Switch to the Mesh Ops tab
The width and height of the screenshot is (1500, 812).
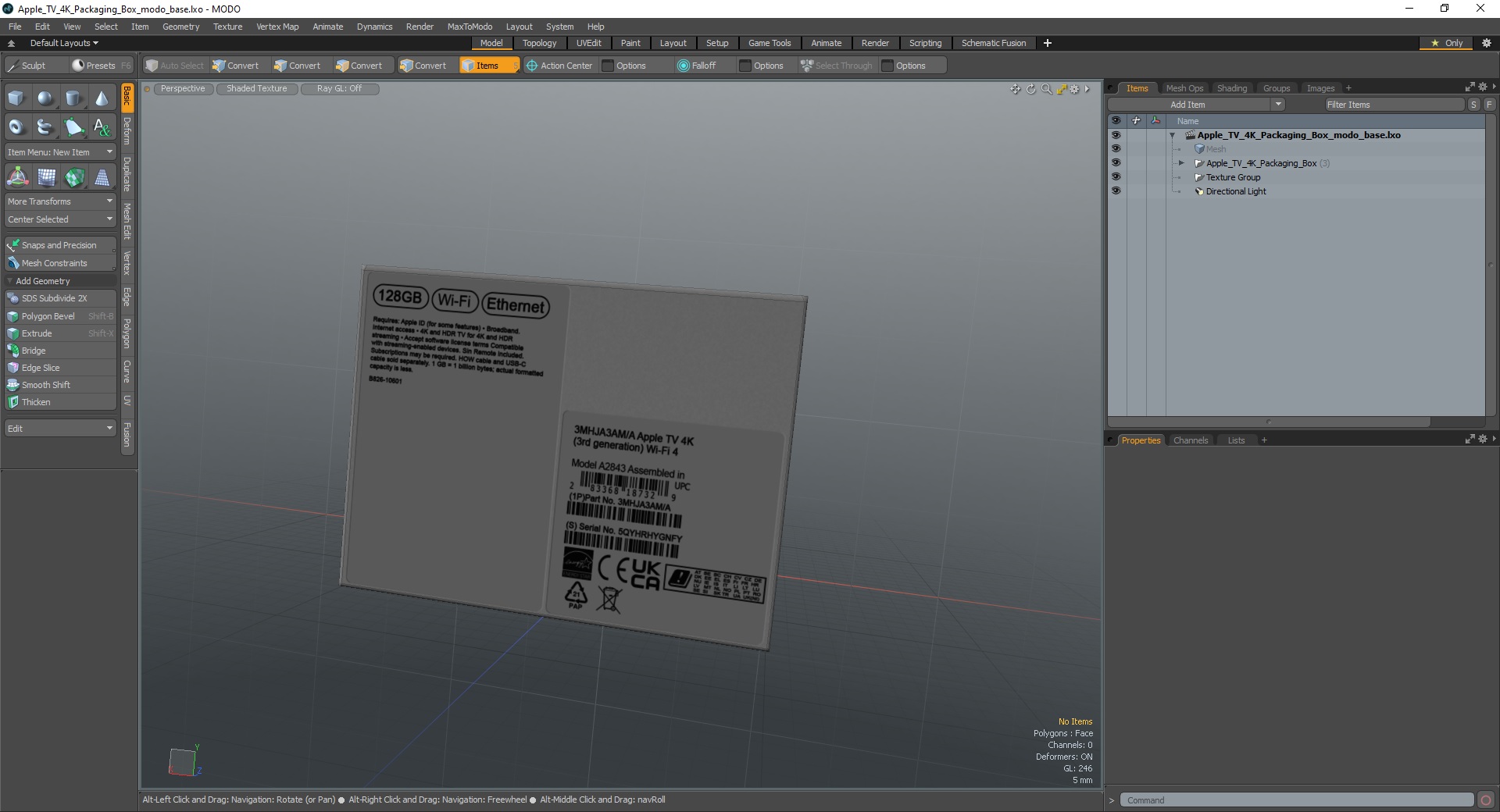click(1184, 88)
